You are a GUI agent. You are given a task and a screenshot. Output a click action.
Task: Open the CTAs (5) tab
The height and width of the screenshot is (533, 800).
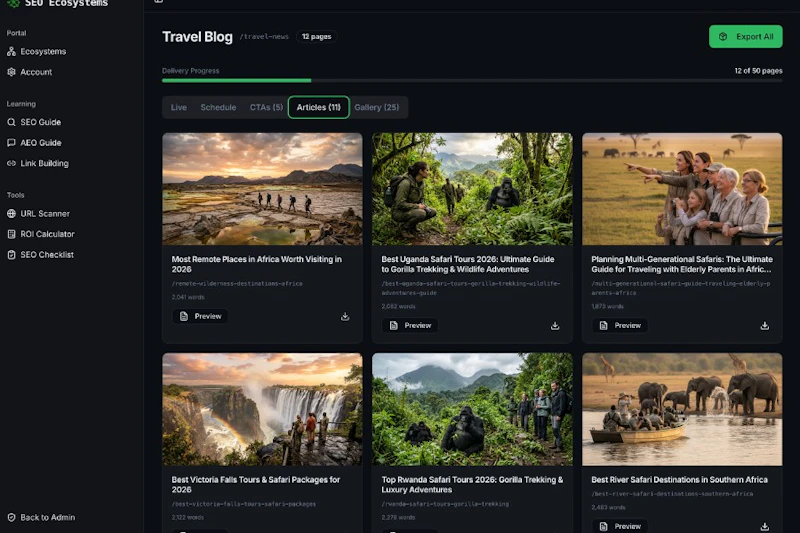pyautogui.click(x=266, y=107)
